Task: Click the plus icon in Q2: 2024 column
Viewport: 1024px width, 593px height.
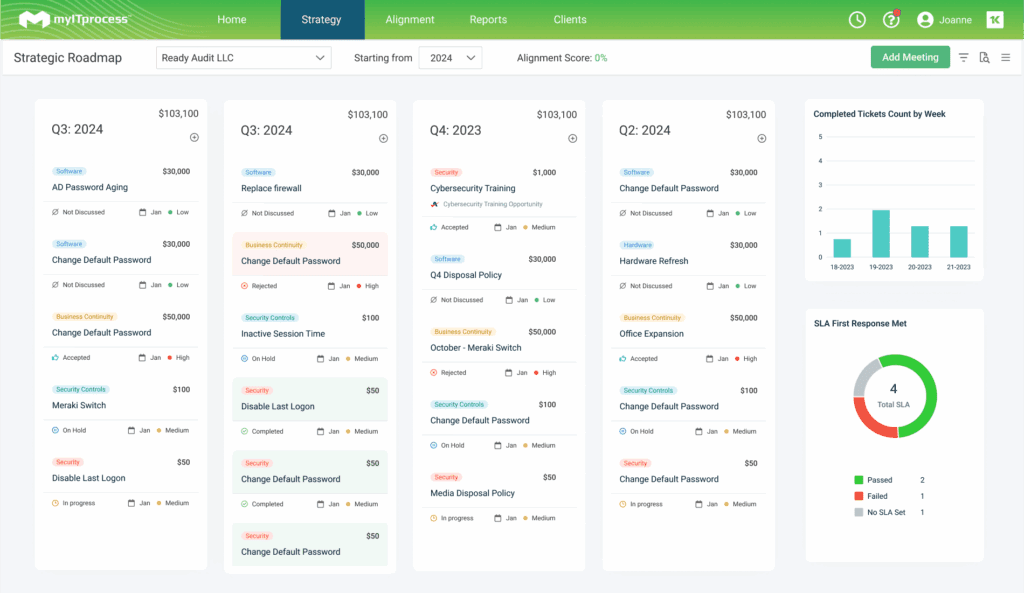Action: tap(761, 139)
